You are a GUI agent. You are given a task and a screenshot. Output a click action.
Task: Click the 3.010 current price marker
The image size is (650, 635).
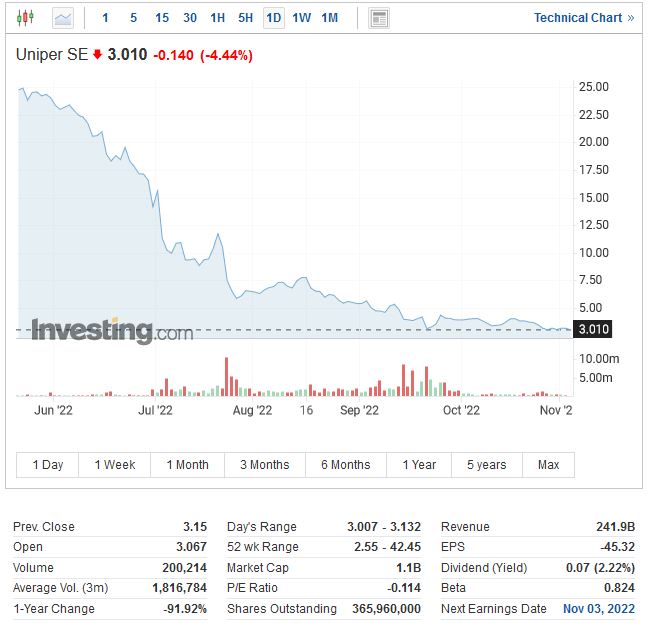[594, 329]
